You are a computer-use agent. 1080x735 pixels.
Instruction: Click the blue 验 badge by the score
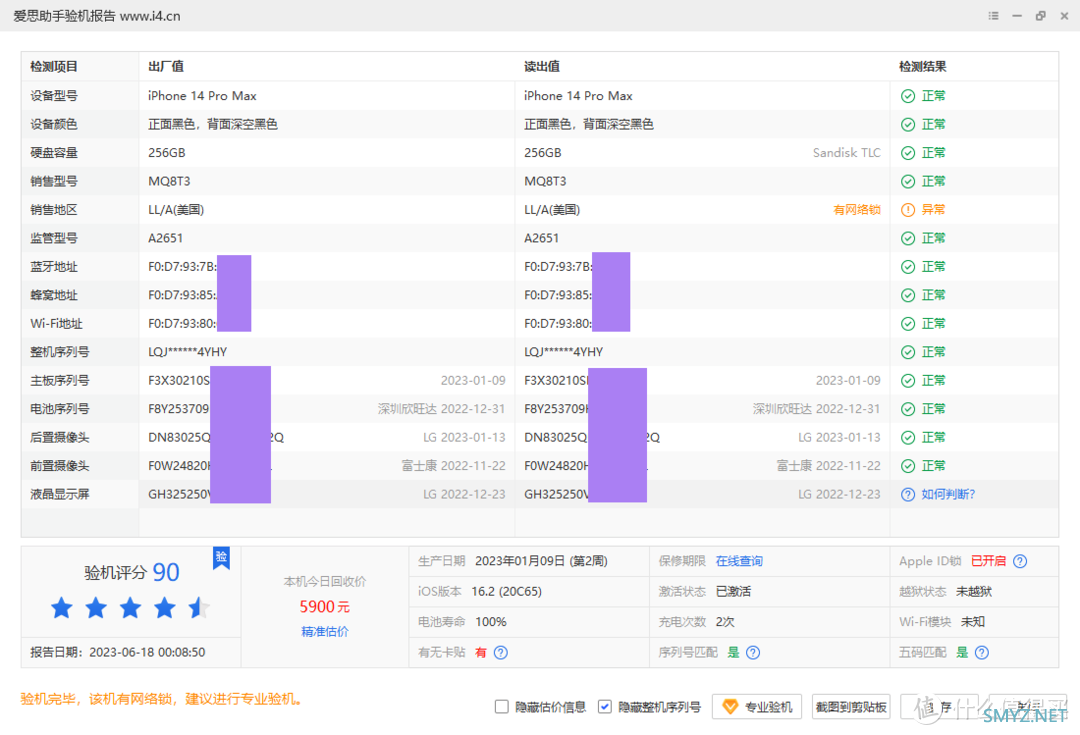pyautogui.click(x=221, y=557)
